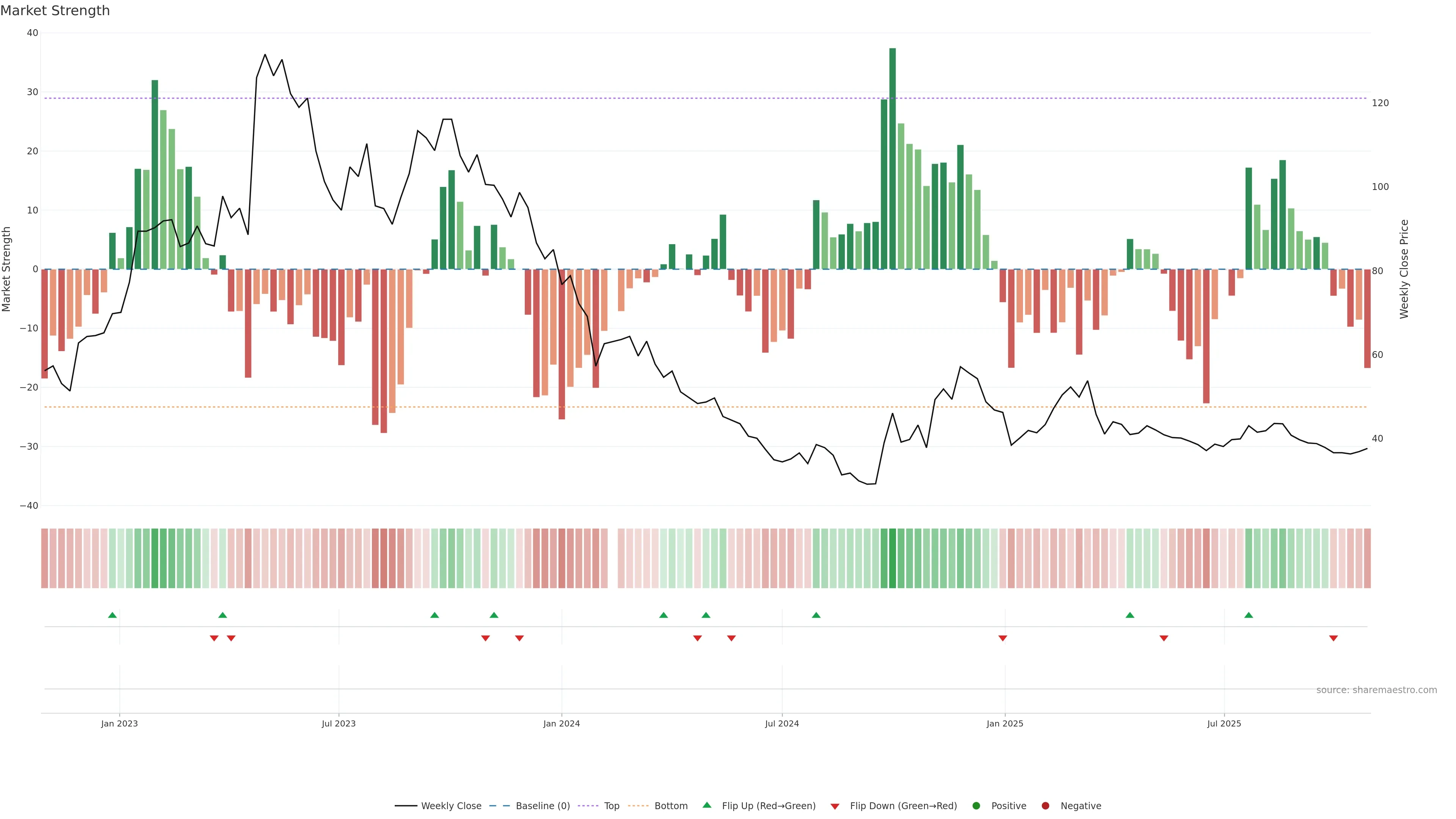1456x819 pixels.
Task: Click Flip Up (Red→Green) legend icon
Action: click(x=706, y=805)
